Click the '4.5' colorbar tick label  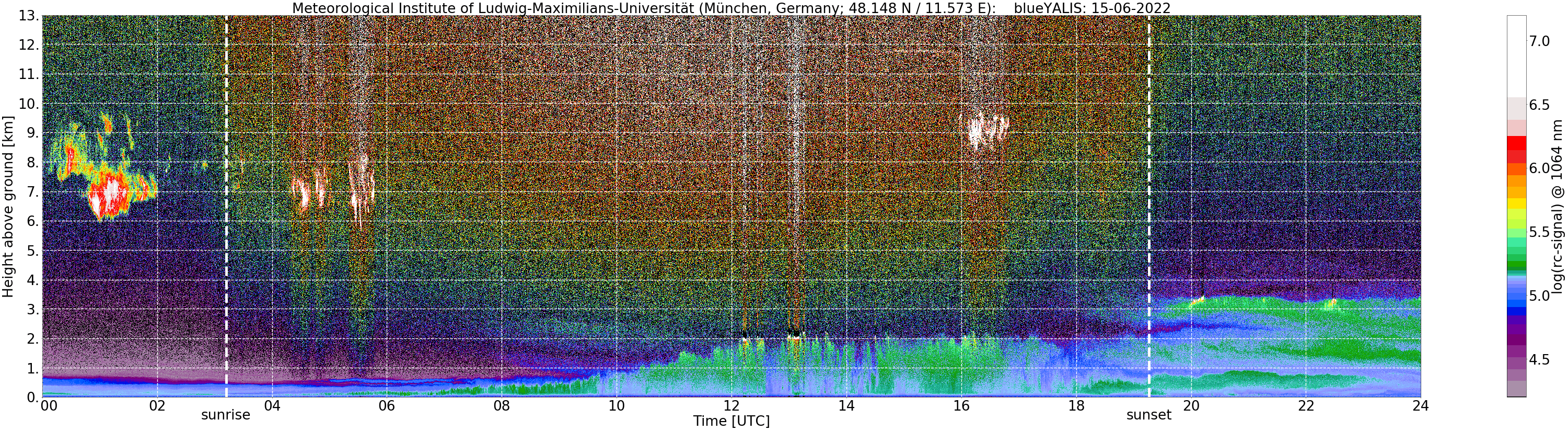point(1539,360)
